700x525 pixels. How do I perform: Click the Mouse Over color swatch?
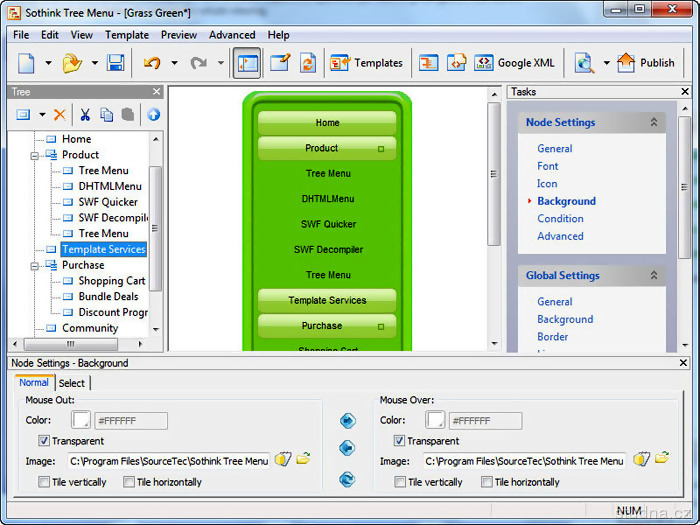coord(435,421)
